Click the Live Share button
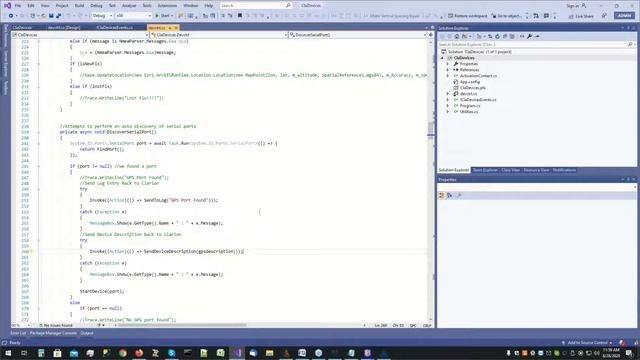Screen dimensions: 640x360 582,16
